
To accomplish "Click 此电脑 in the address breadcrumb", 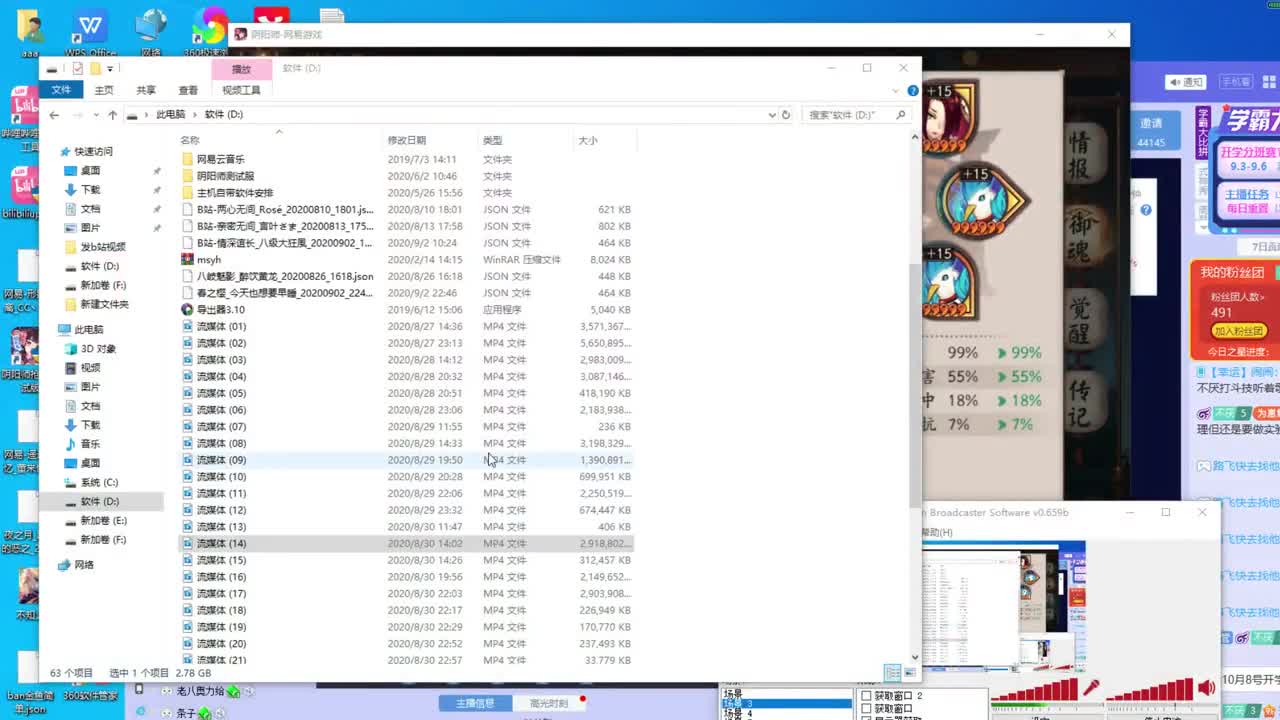I will (x=171, y=115).
